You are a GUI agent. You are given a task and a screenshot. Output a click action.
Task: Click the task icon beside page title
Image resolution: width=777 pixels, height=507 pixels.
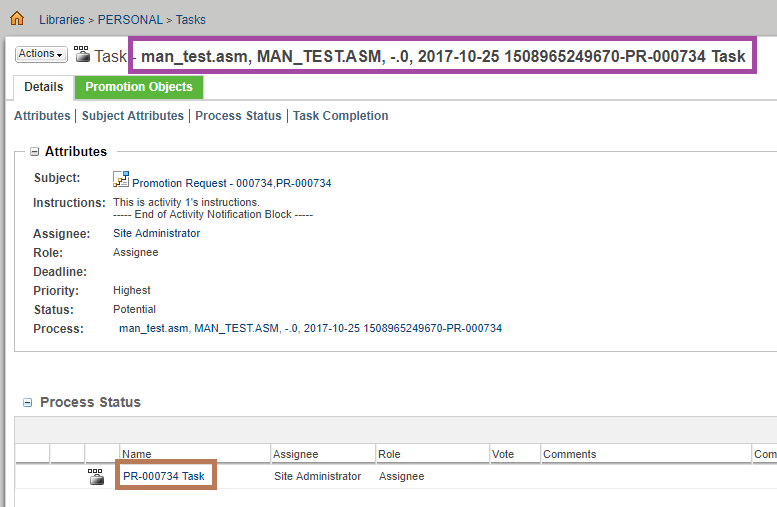[x=82, y=55]
